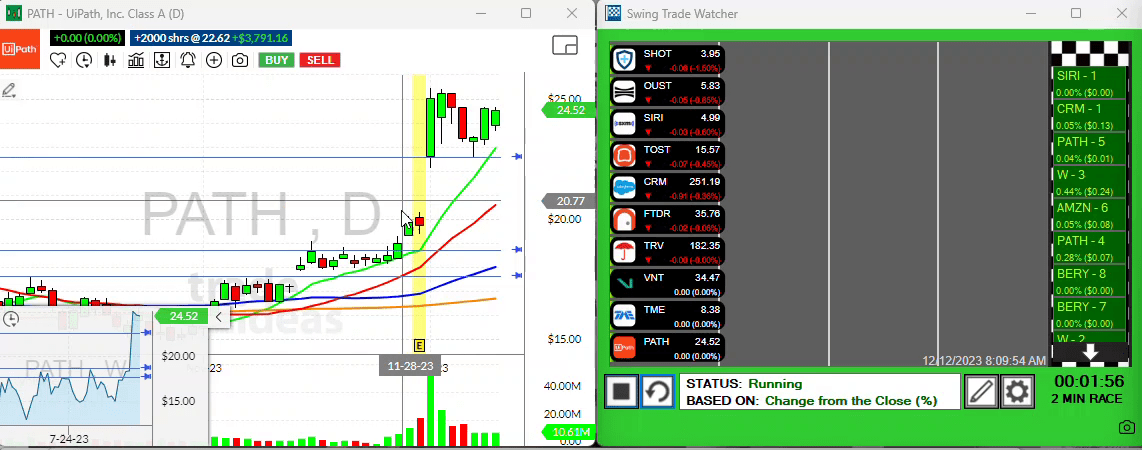
Task: Click the down arrow below leaderboard
Action: click(x=1090, y=353)
